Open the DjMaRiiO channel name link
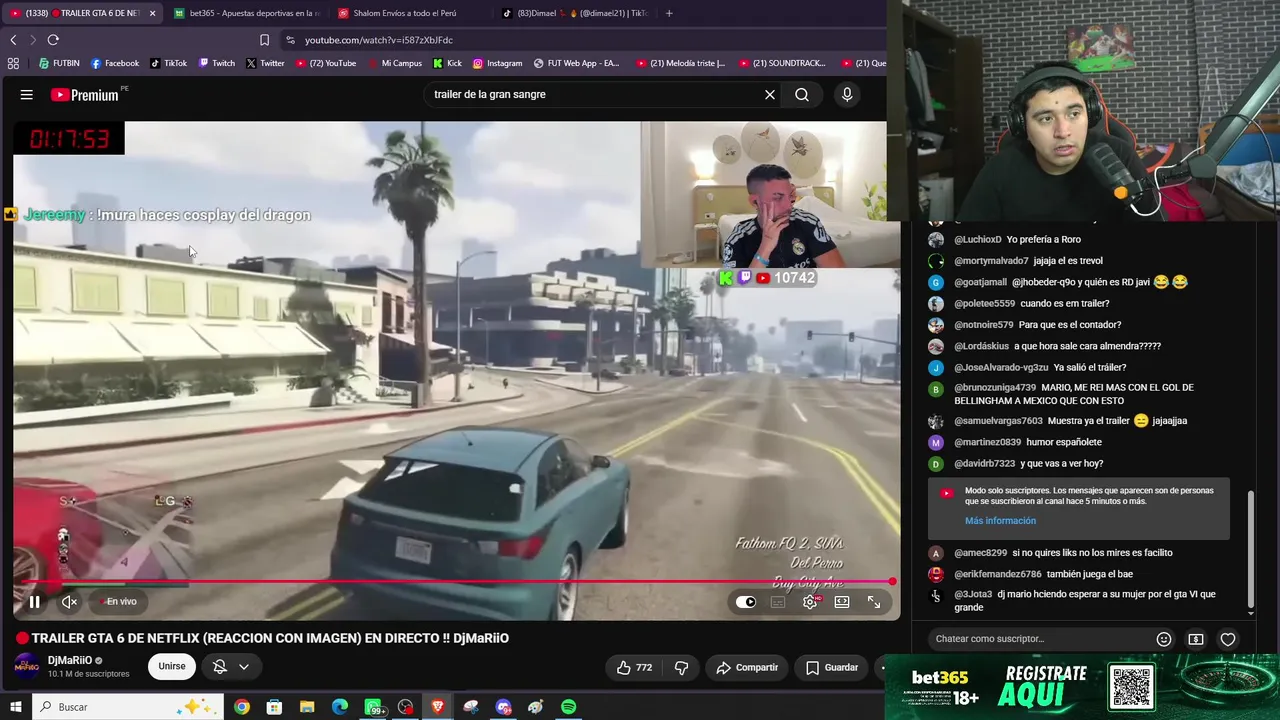Viewport: 1280px width, 720px height. pyautogui.click(x=70, y=660)
